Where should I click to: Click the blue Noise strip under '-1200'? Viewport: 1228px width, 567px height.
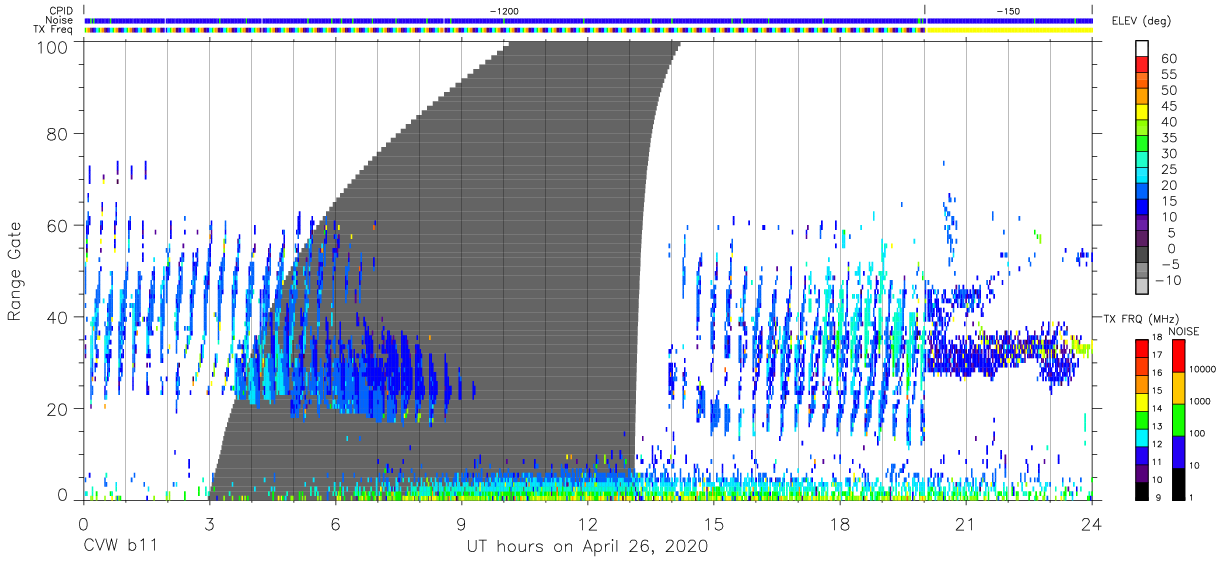coord(504,20)
